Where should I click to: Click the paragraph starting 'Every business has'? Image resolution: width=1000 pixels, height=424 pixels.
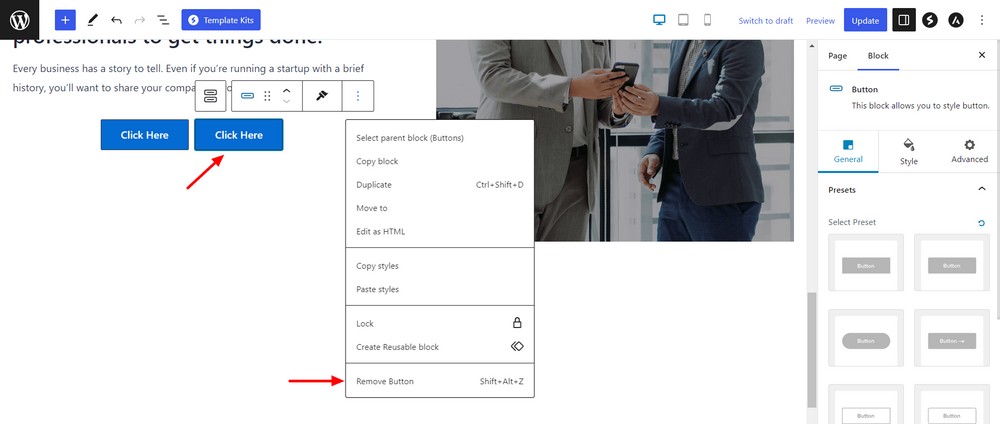188,78
